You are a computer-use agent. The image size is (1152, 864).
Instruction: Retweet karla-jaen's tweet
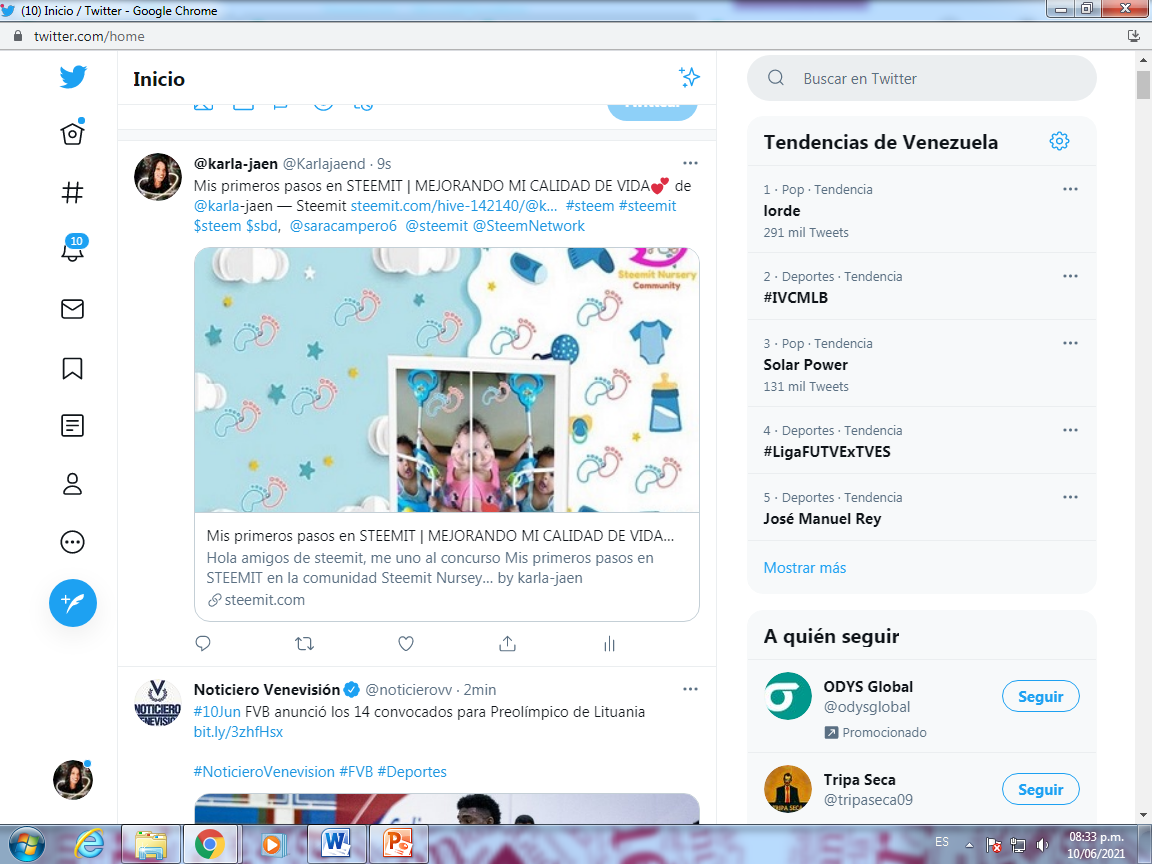coord(304,644)
